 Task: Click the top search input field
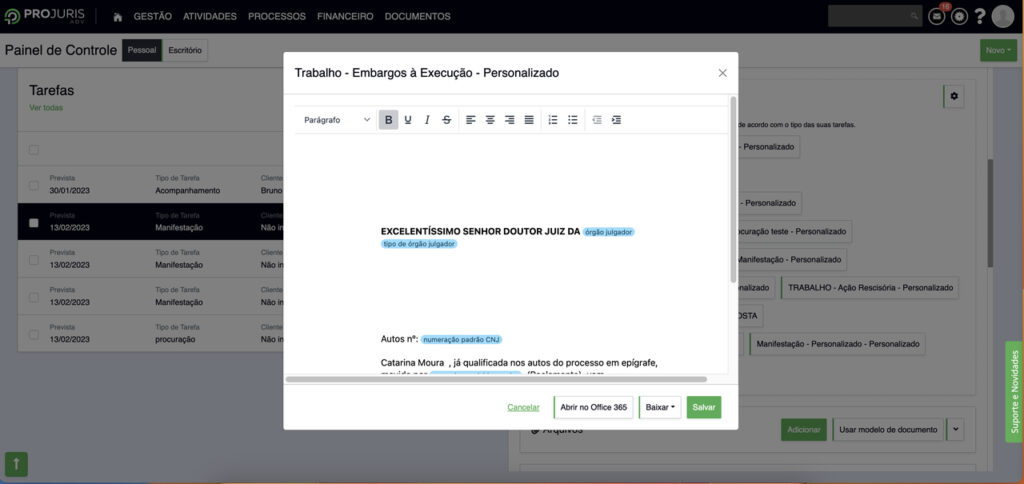tap(869, 16)
